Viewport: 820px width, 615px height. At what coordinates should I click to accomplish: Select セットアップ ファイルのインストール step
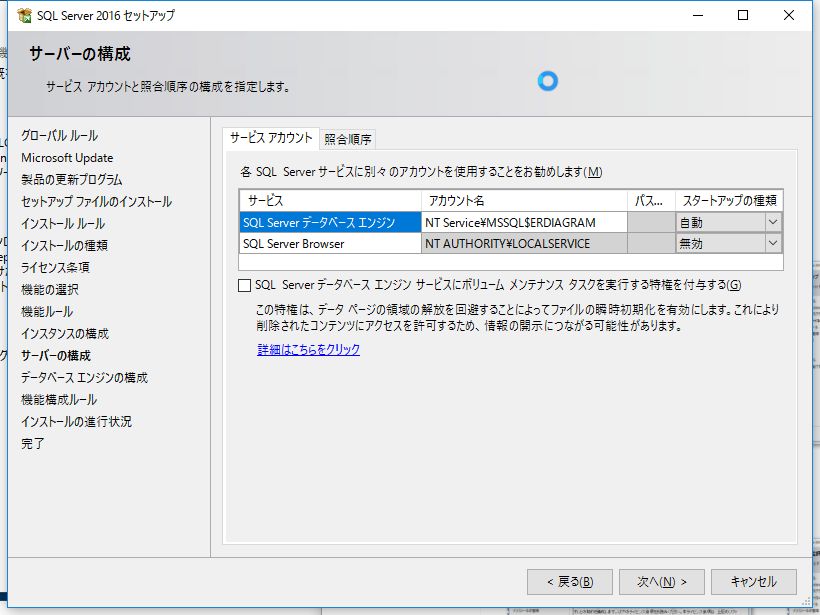96,201
